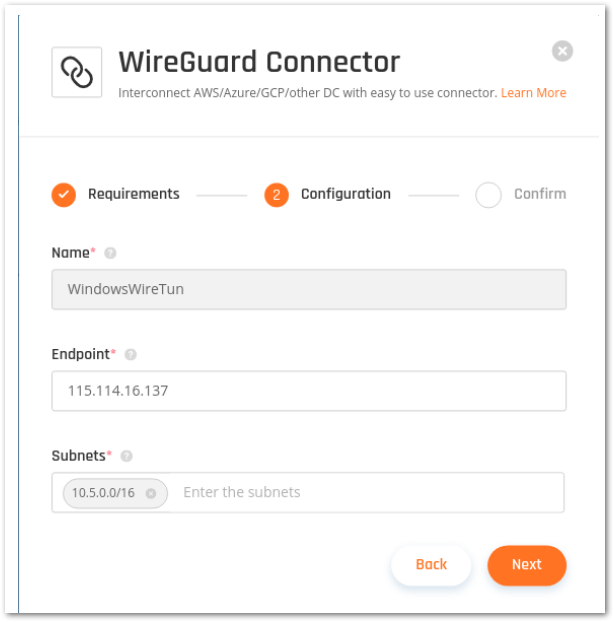Remove the 10.5.0.0/16 subnet tag
Viewport: 614px width, 622px height.
pos(151,493)
